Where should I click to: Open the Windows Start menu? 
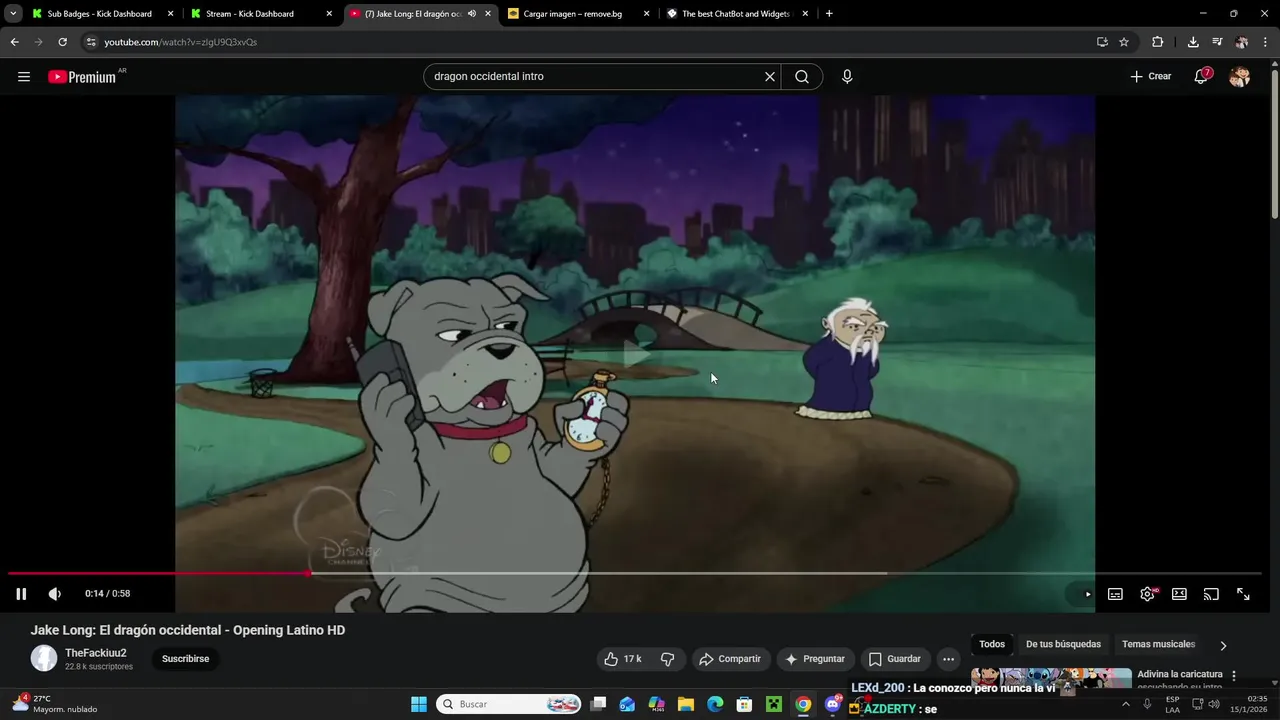419,704
